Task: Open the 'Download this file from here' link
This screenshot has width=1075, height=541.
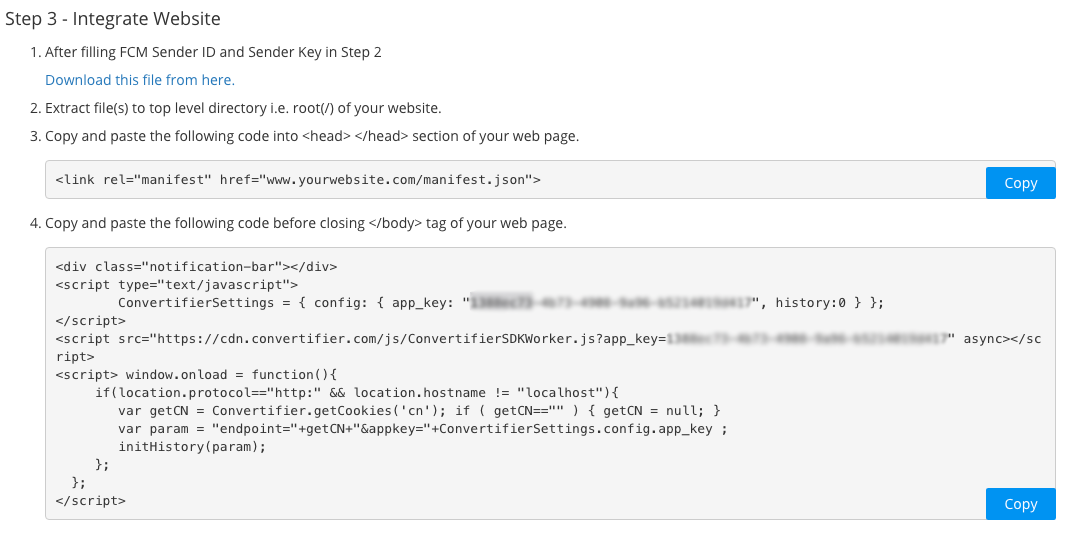Action: tap(140, 80)
